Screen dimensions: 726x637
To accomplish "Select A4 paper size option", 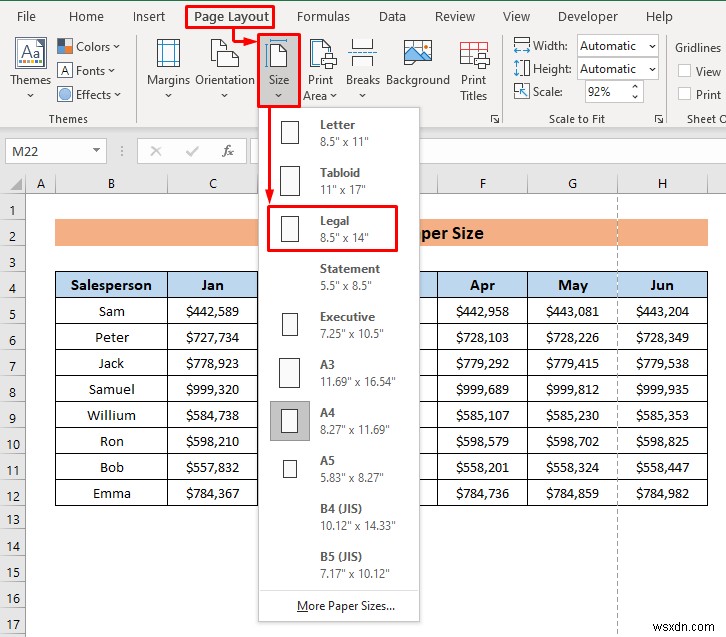I will 339,421.
